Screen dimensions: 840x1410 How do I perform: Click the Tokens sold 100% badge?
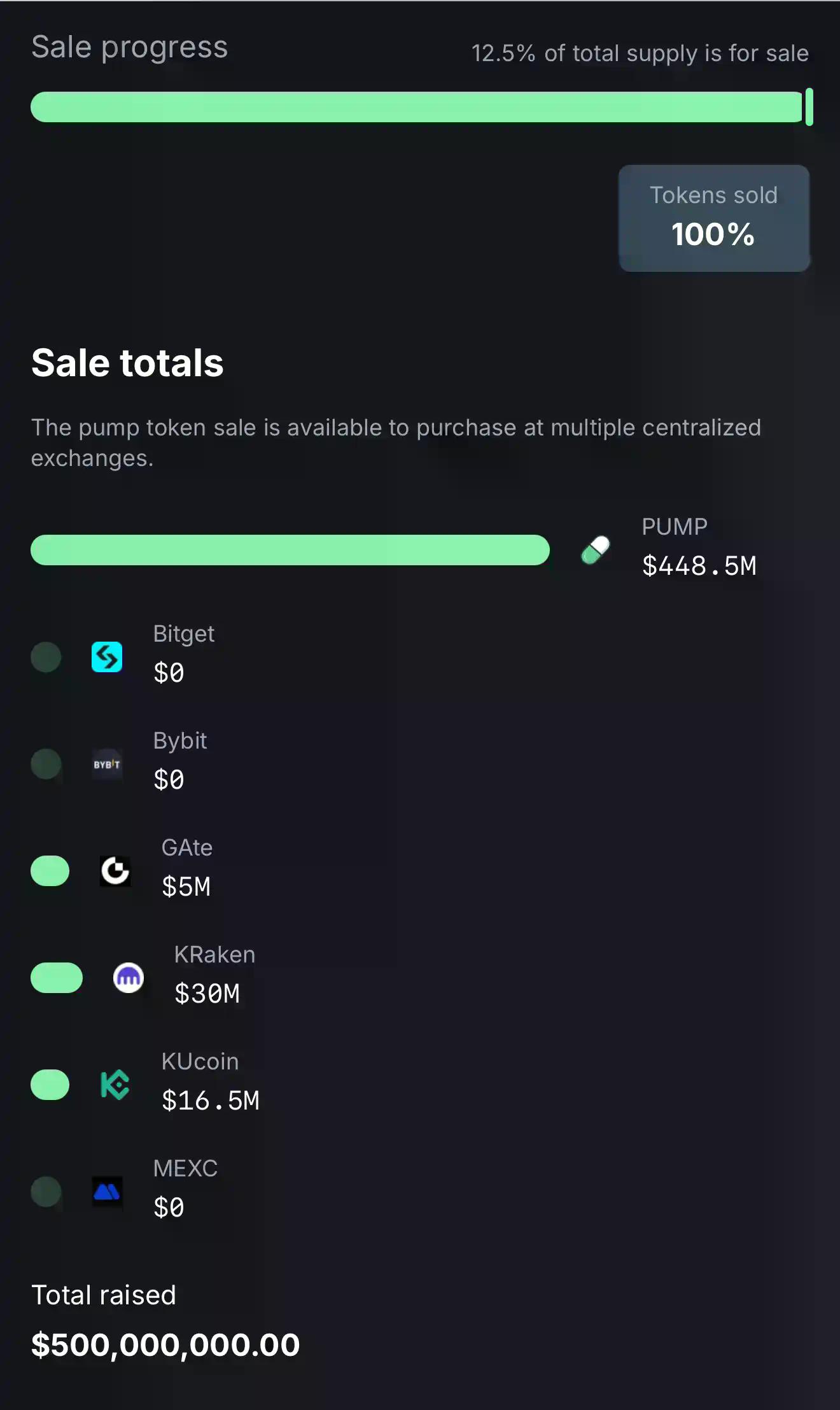(713, 217)
